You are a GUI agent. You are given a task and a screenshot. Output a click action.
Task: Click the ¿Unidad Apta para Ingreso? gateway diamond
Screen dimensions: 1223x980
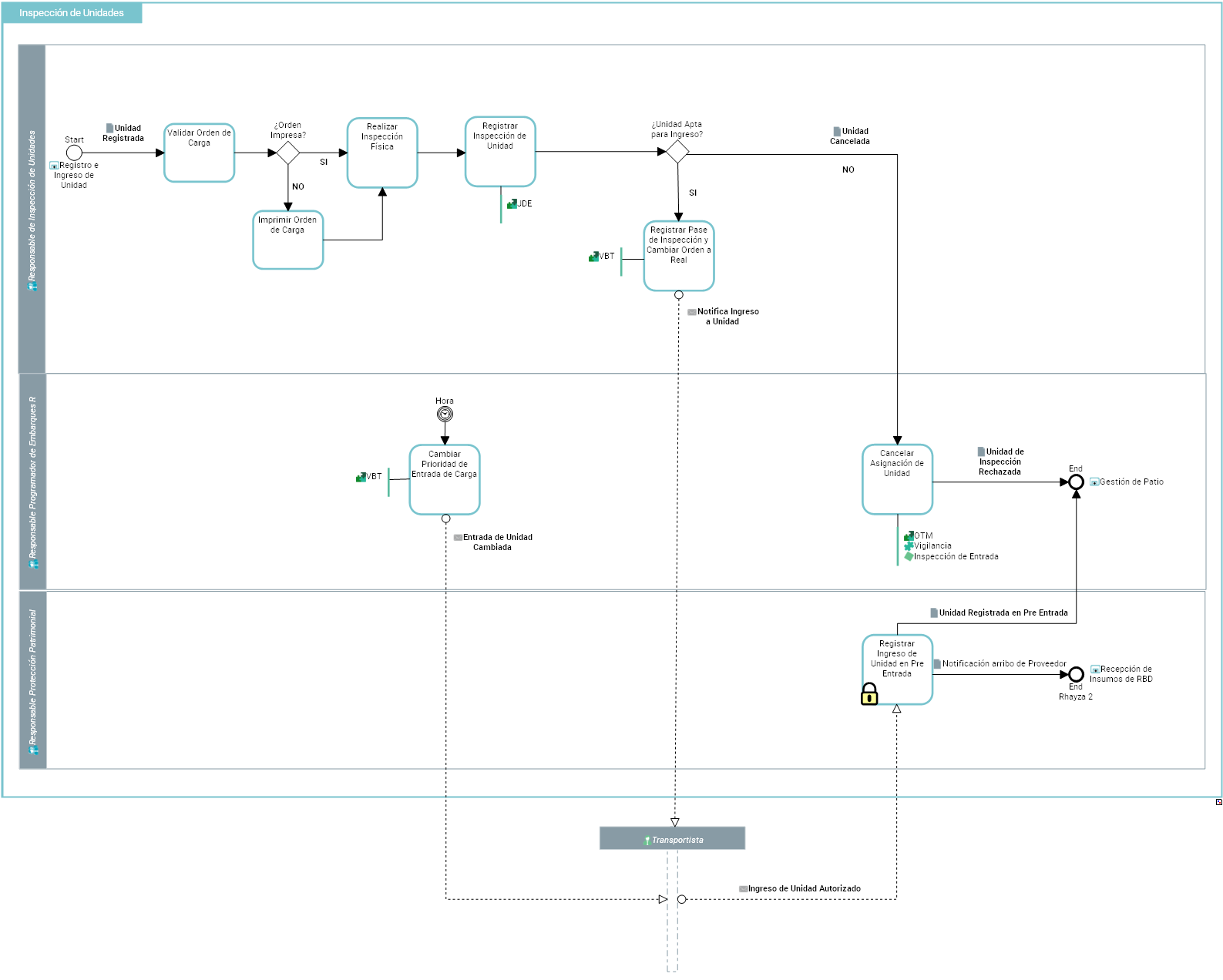click(x=677, y=152)
